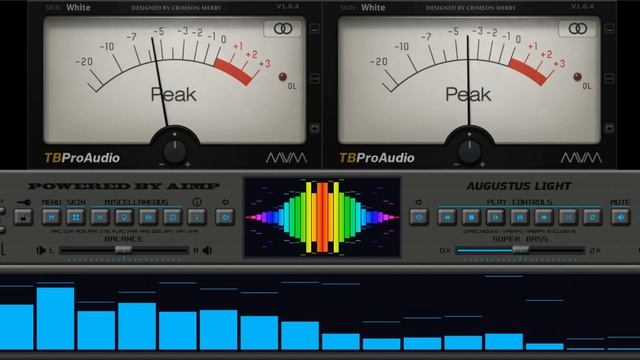Click left speaker icon beside Balance slider

pyautogui.click(x=41, y=250)
